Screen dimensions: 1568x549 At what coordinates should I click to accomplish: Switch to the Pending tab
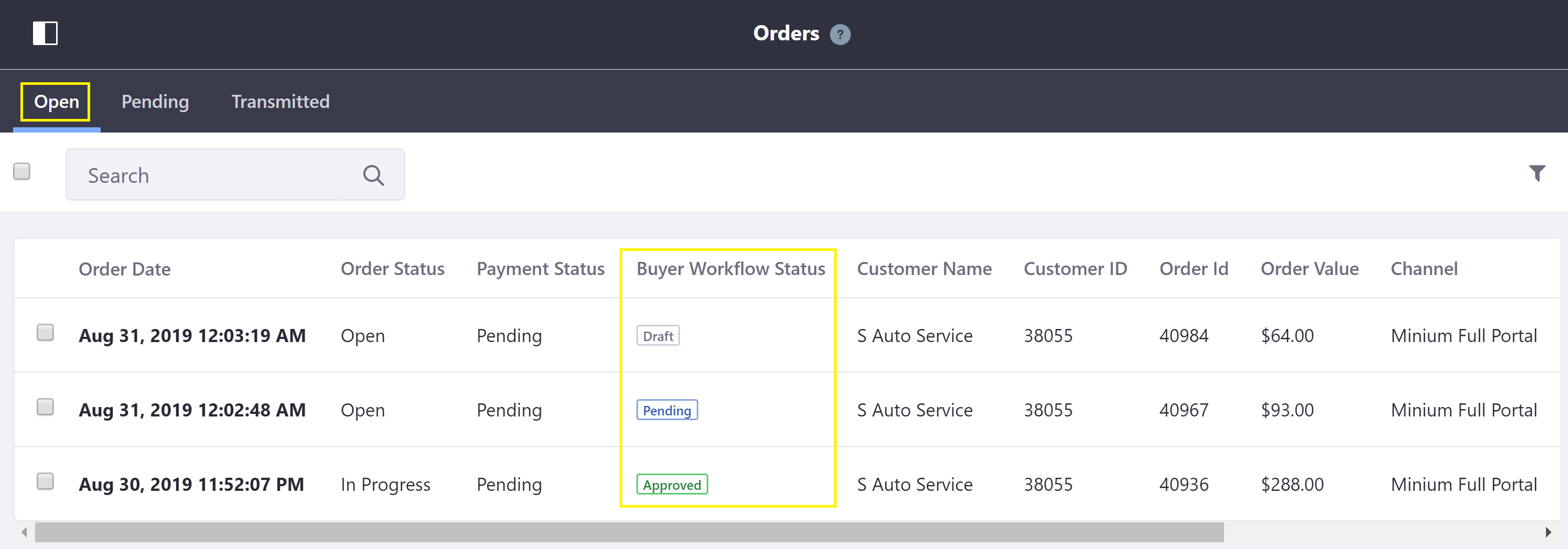click(155, 102)
